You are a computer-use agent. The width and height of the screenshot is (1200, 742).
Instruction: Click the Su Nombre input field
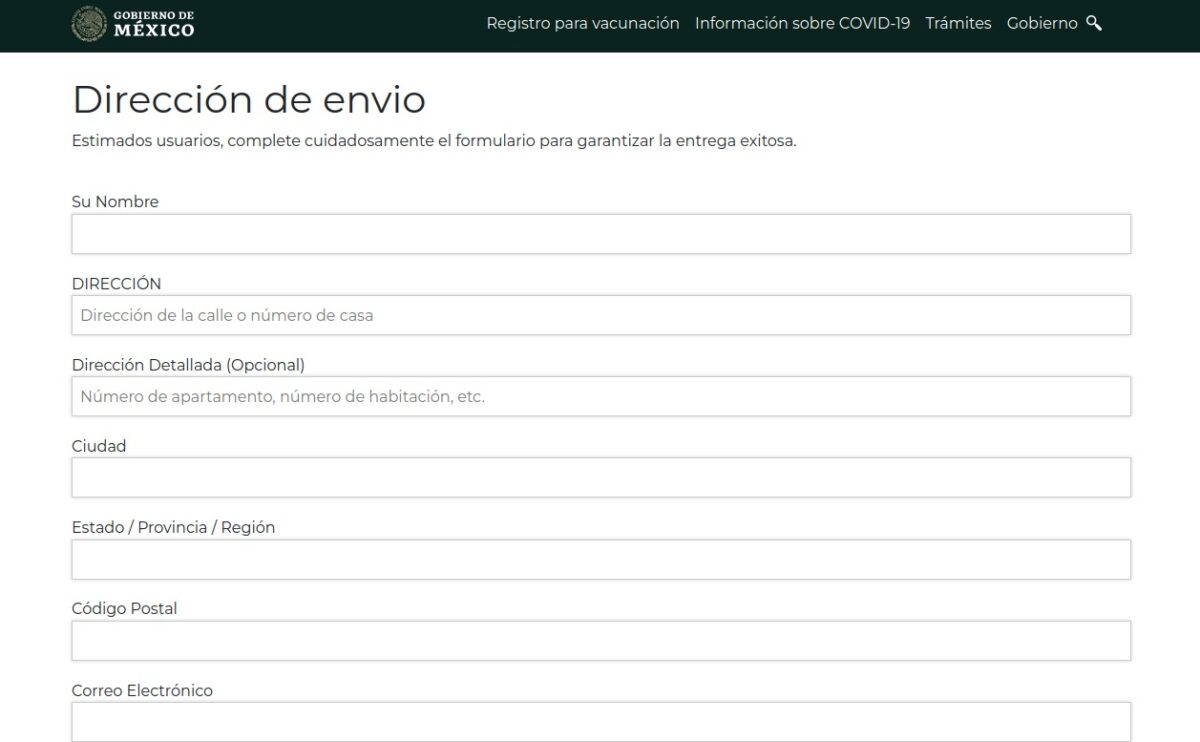(x=600, y=233)
